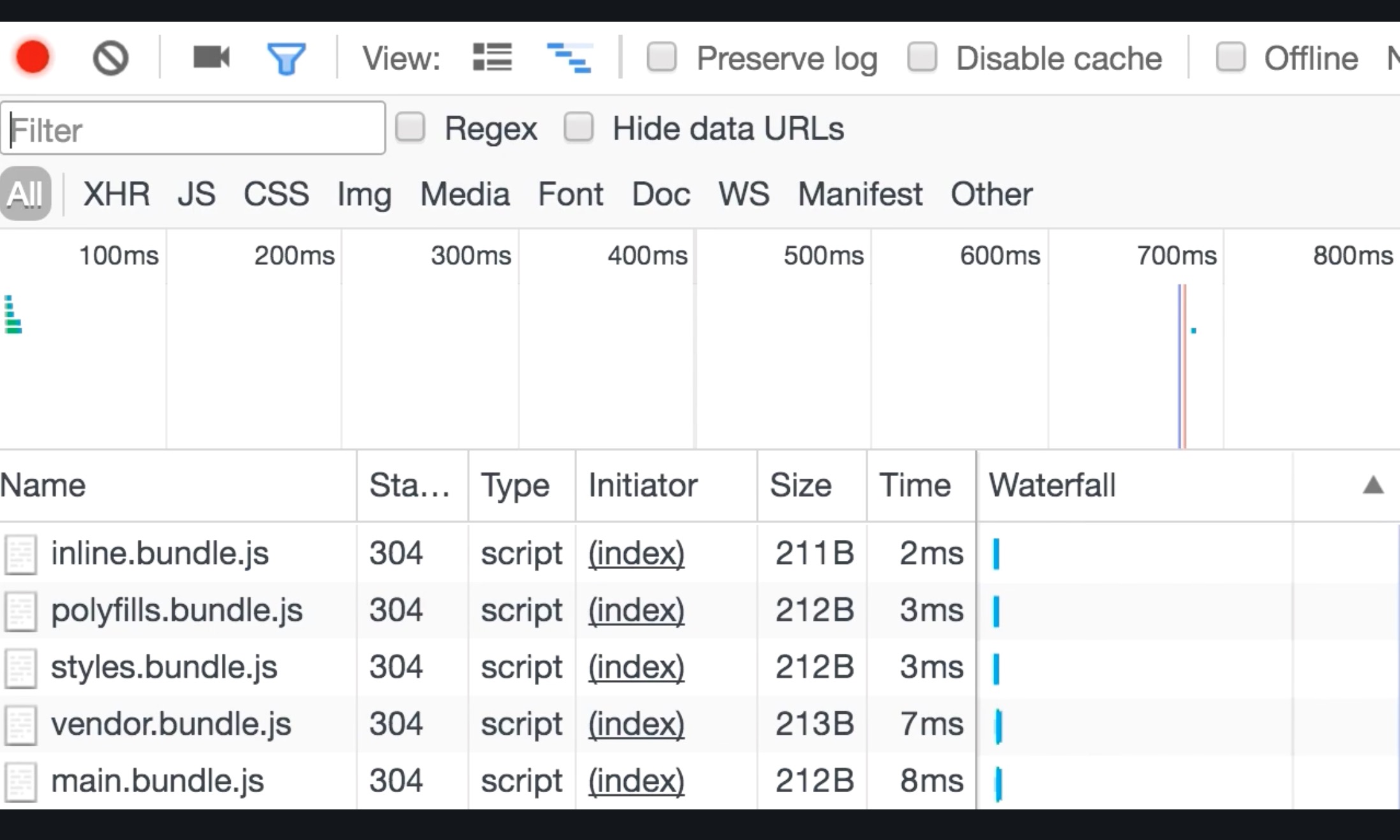Viewport: 1400px width, 840px height.
Task: Select the JS request type filter
Action: pyautogui.click(x=196, y=194)
